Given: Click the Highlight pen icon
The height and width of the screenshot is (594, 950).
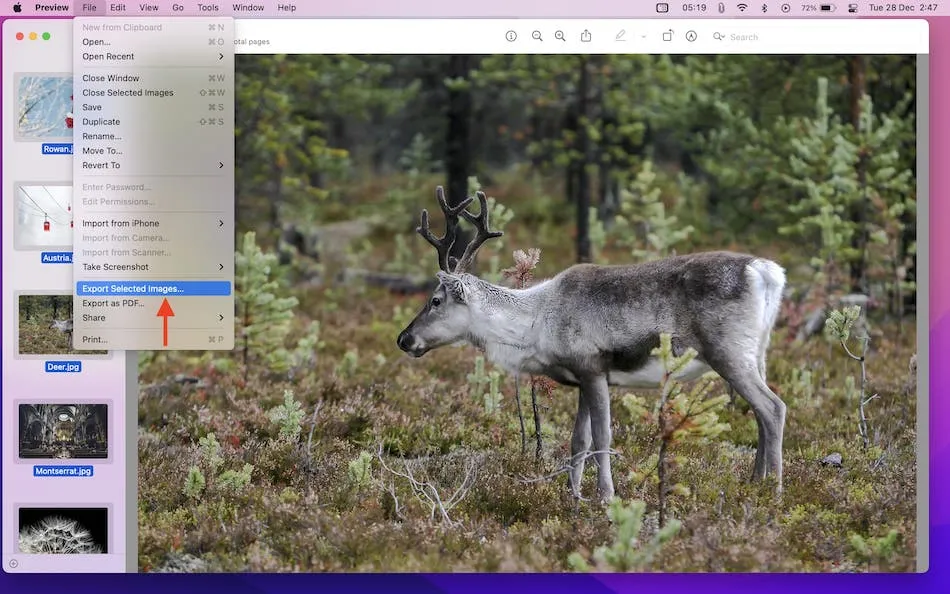Looking at the screenshot, I should click(620, 36).
